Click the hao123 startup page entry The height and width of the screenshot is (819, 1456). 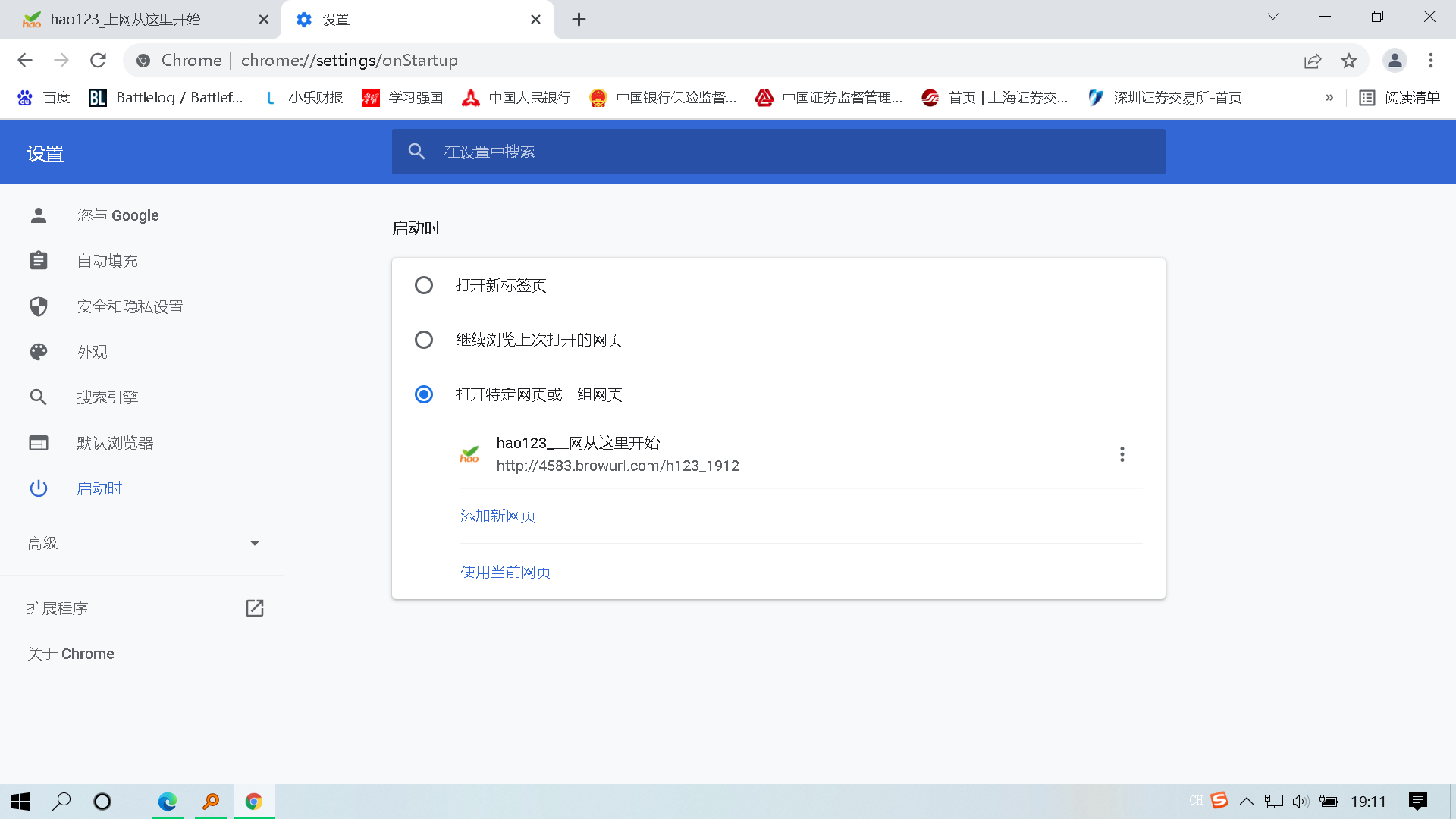pyautogui.click(x=801, y=454)
